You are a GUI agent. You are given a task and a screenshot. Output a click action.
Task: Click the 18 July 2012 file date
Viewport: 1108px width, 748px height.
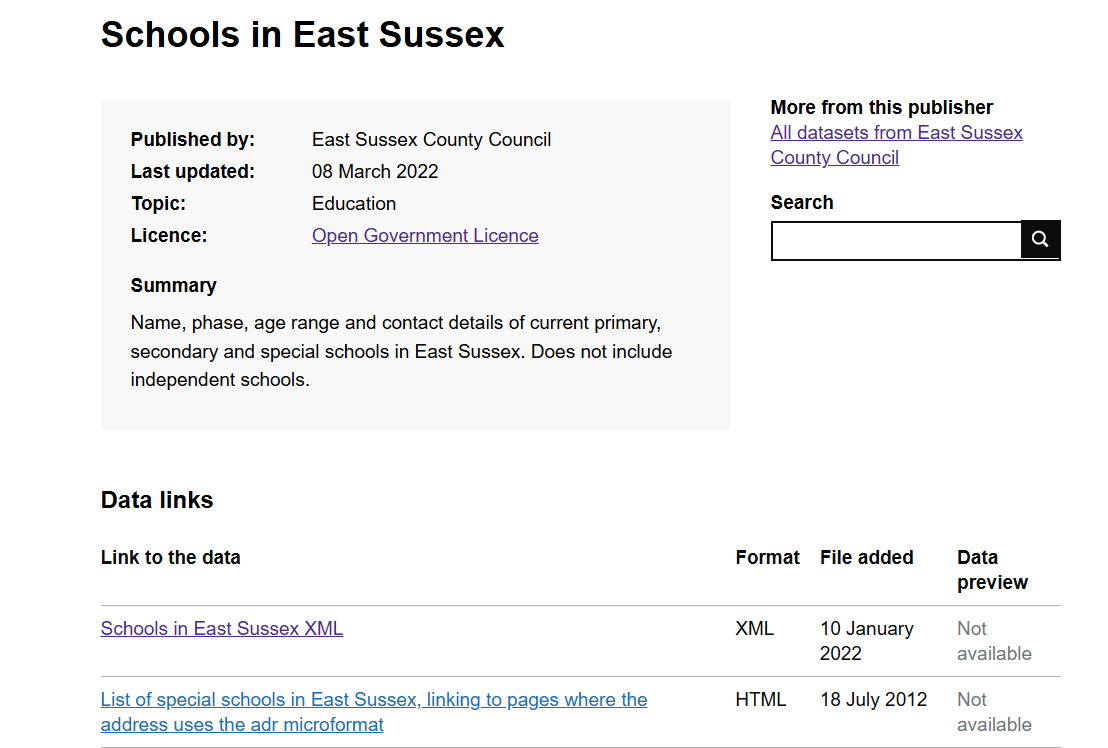click(x=873, y=700)
